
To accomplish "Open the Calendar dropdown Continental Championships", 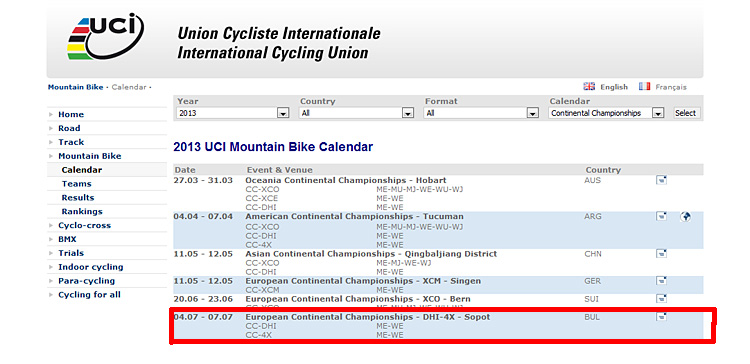I will click(x=607, y=113).
